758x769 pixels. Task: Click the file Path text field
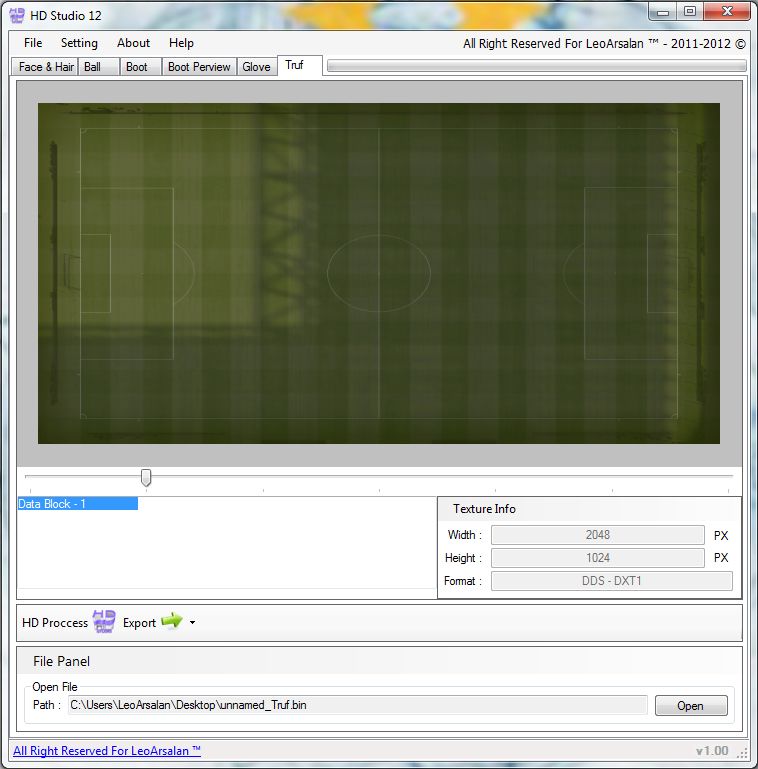(357, 706)
